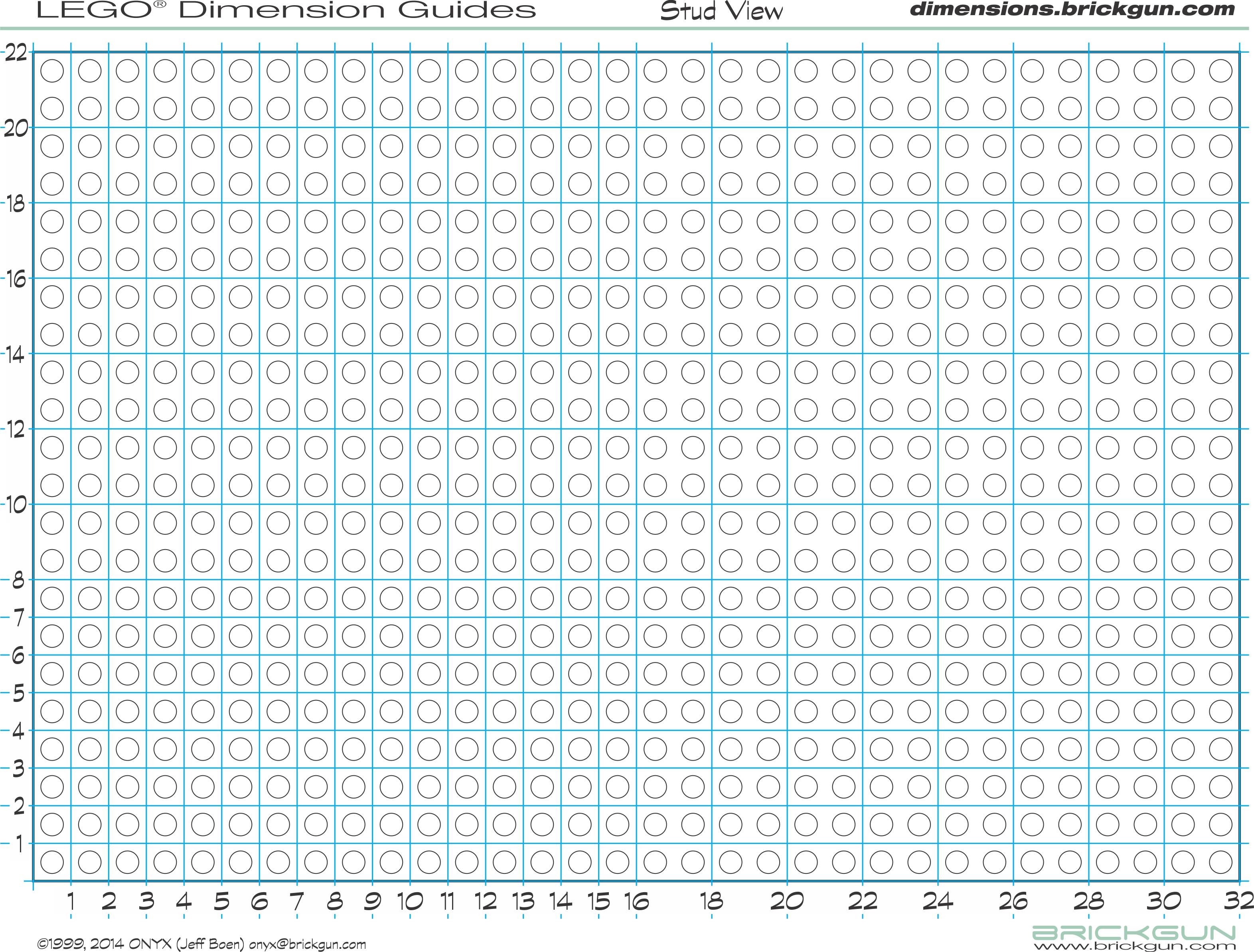The height and width of the screenshot is (952, 1254).
Task: Select vertical axis label 5
Action: click(x=19, y=694)
